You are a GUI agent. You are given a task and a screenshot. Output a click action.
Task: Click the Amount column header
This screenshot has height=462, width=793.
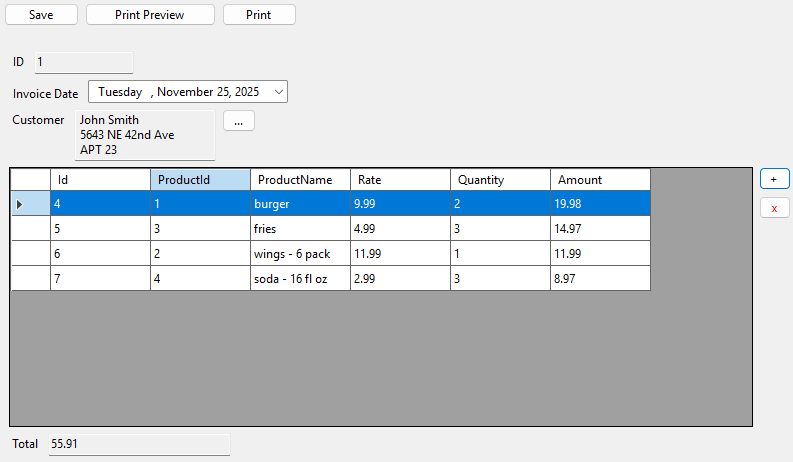point(600,180)
